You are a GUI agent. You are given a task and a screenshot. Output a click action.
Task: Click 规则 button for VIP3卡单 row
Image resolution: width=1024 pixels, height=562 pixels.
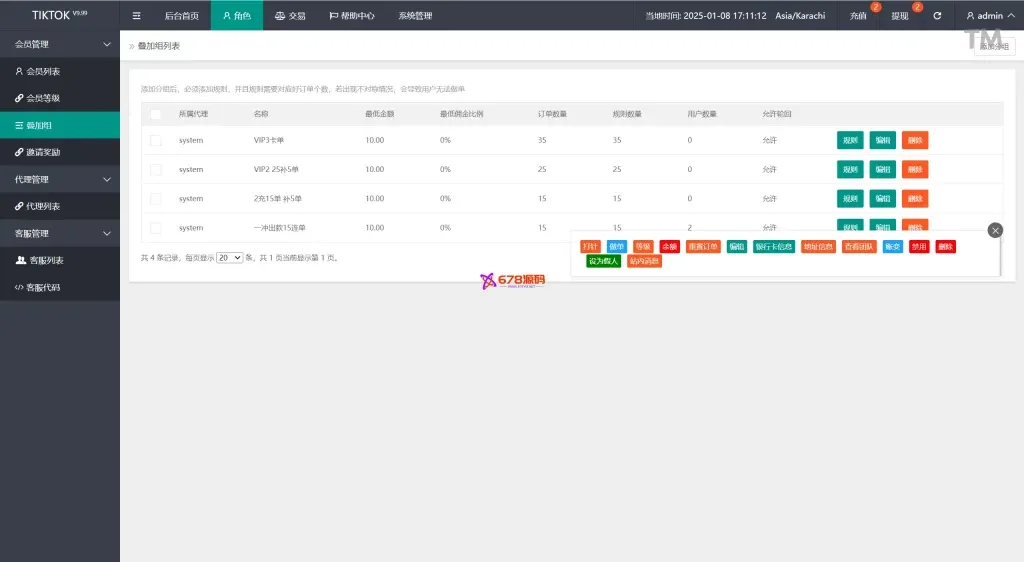pos(850,141)
